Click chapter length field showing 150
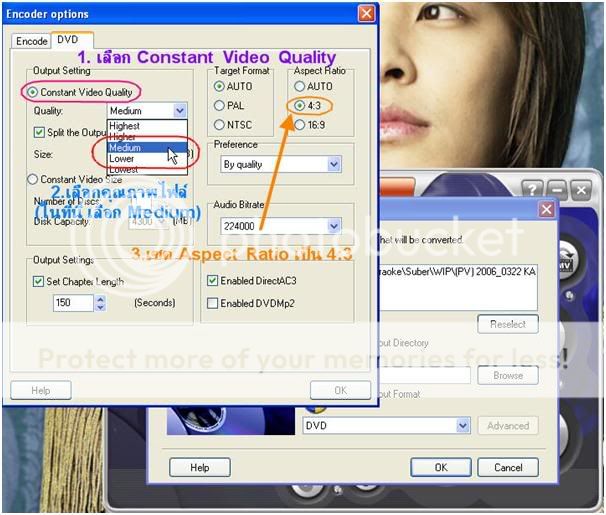606x515 pixels. 73,303
